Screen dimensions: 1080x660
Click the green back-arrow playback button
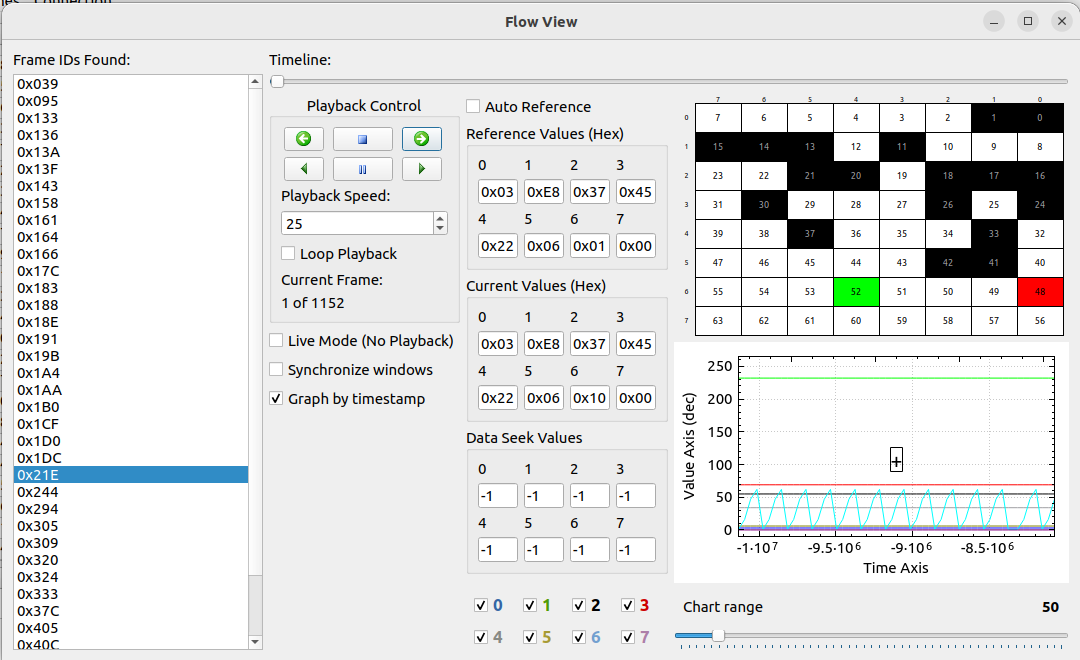click(x=304, y=138)
